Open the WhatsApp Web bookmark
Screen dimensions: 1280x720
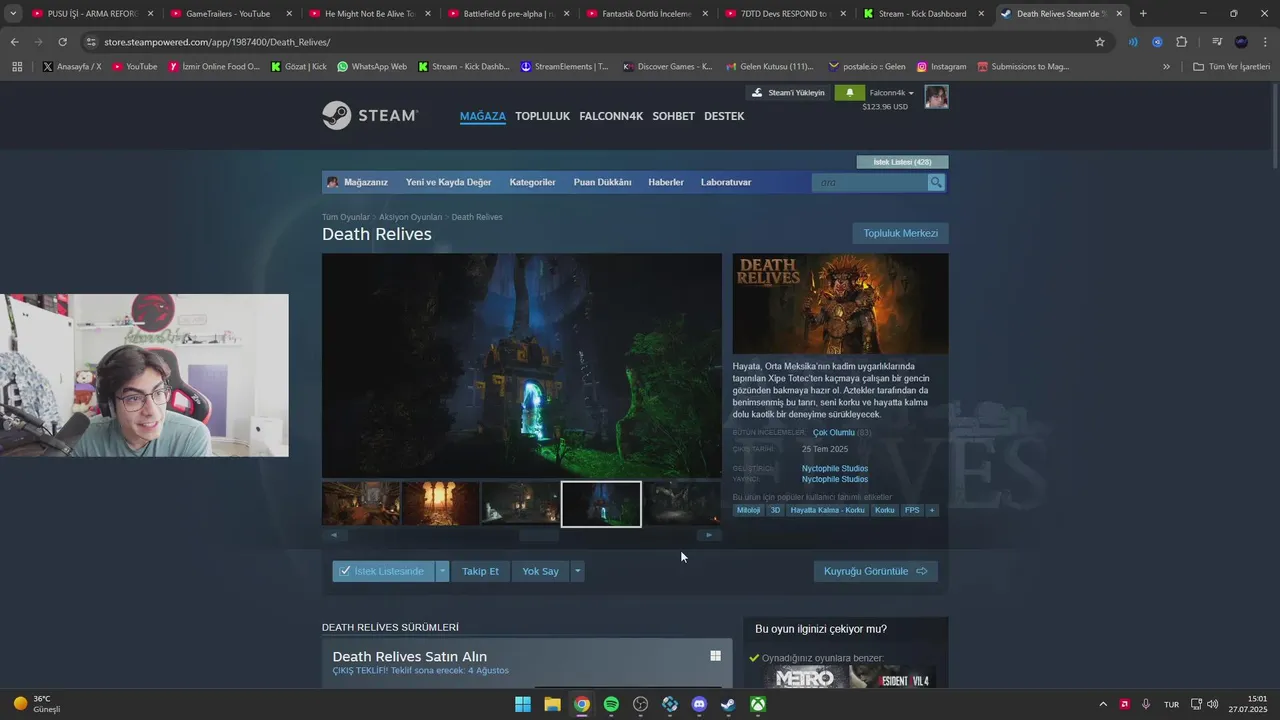coord(372,67)
